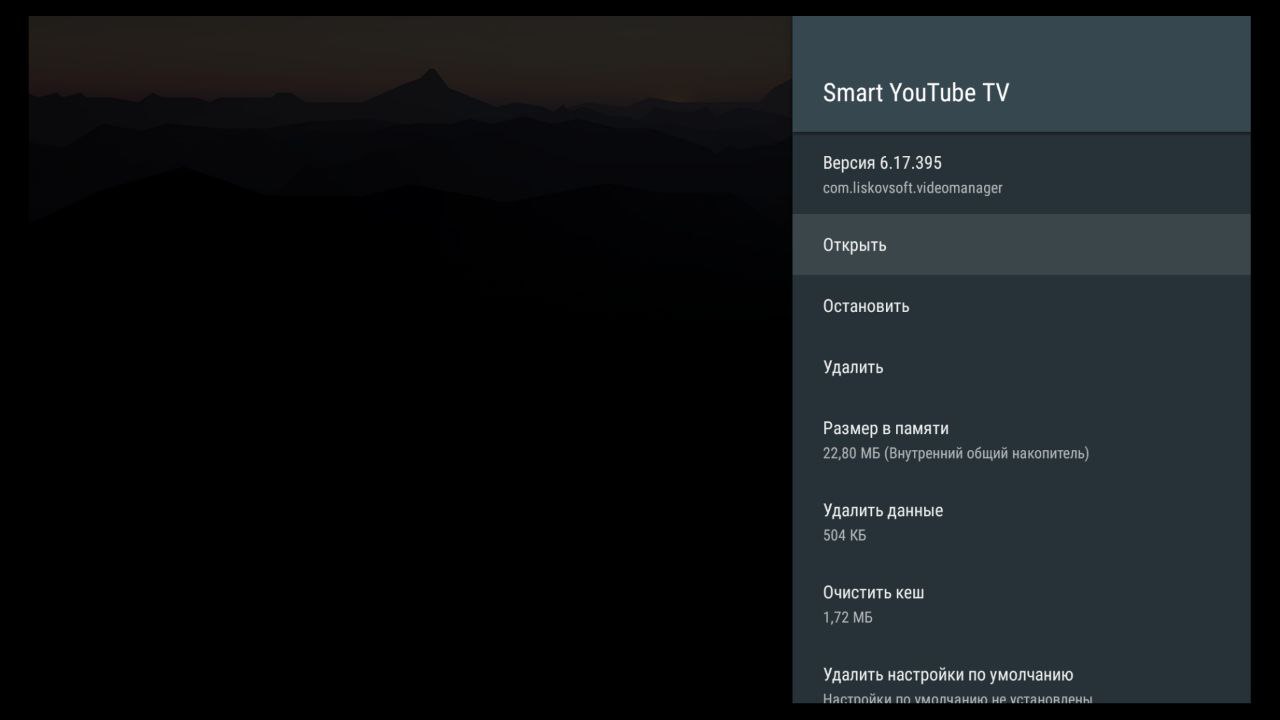Screen dimensions: 1280x720
Task: Open Smart YouTube TV via Открыть
Action: point(1021,245)
